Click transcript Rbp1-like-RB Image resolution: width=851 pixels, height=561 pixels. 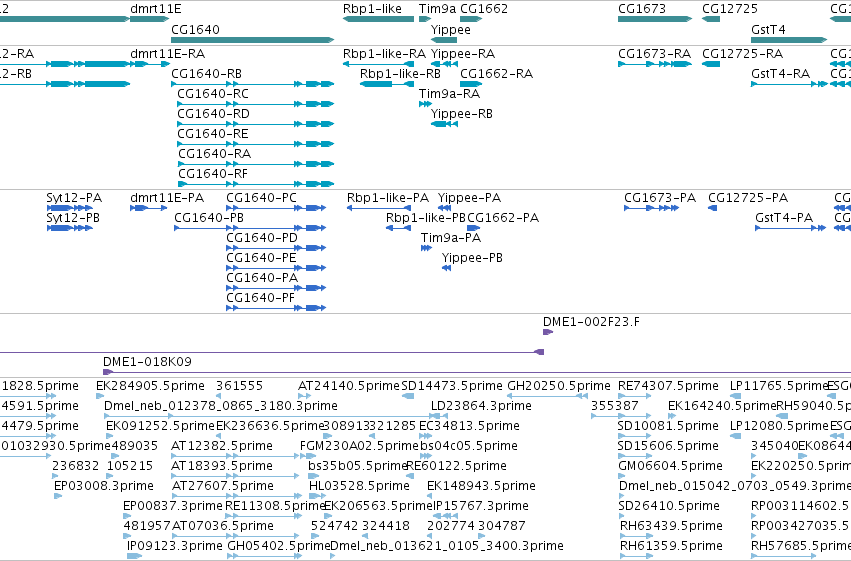coord(387,84)
